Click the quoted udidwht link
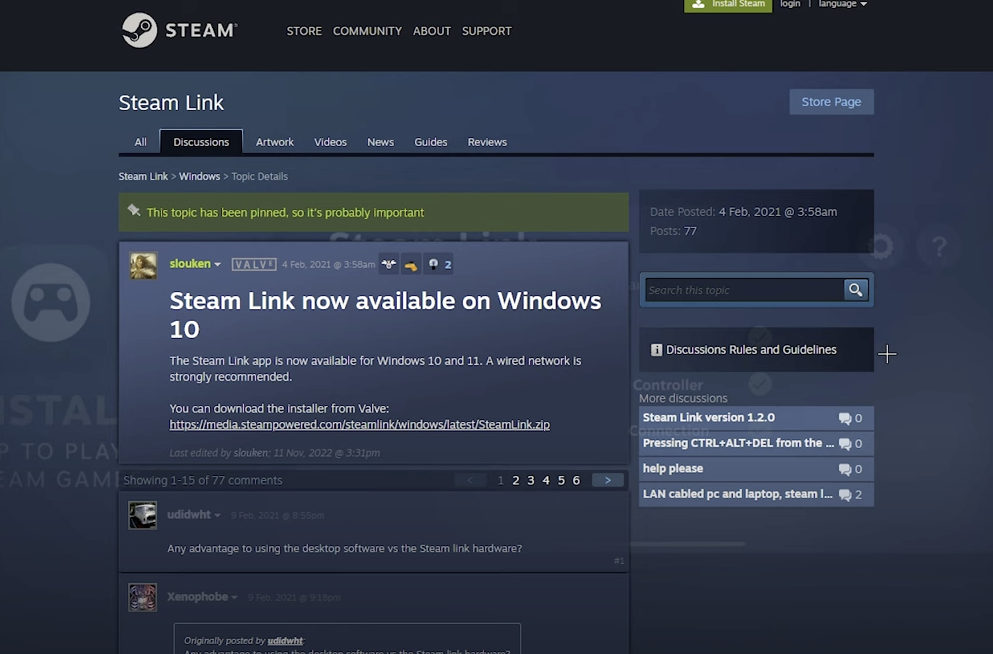993x654 pixels. pos(285,641)
